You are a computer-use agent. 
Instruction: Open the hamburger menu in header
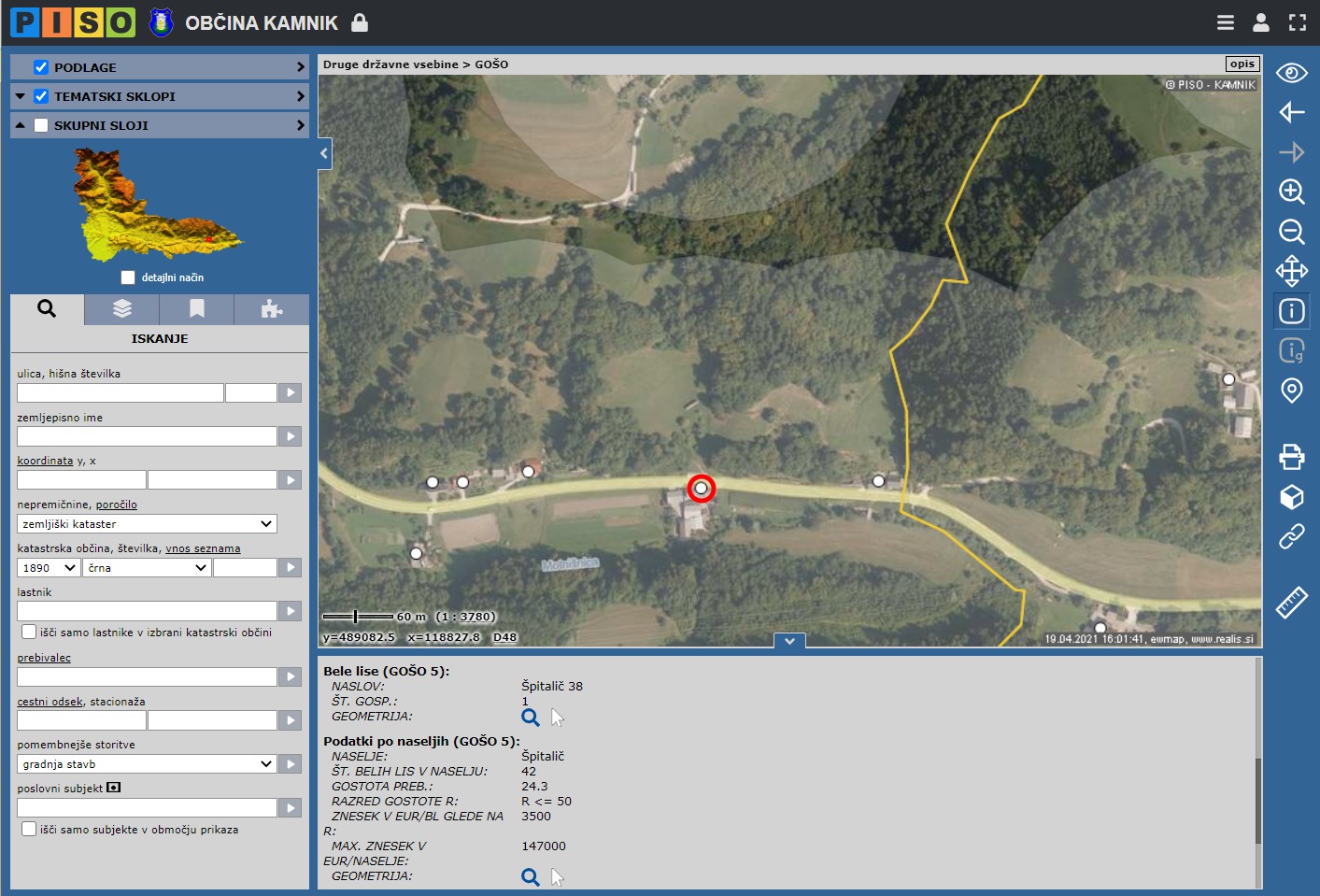(x=1226, y=22)
